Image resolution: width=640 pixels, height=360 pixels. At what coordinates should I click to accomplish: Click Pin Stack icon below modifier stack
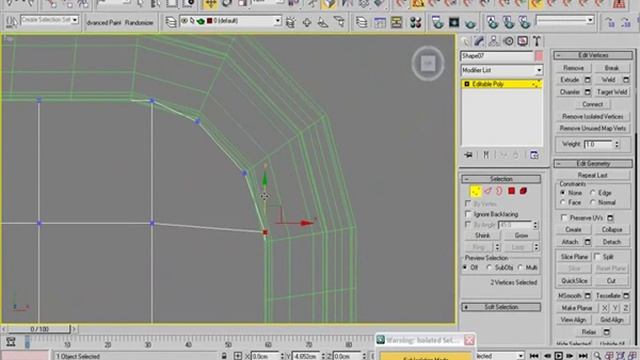point(468,155)
